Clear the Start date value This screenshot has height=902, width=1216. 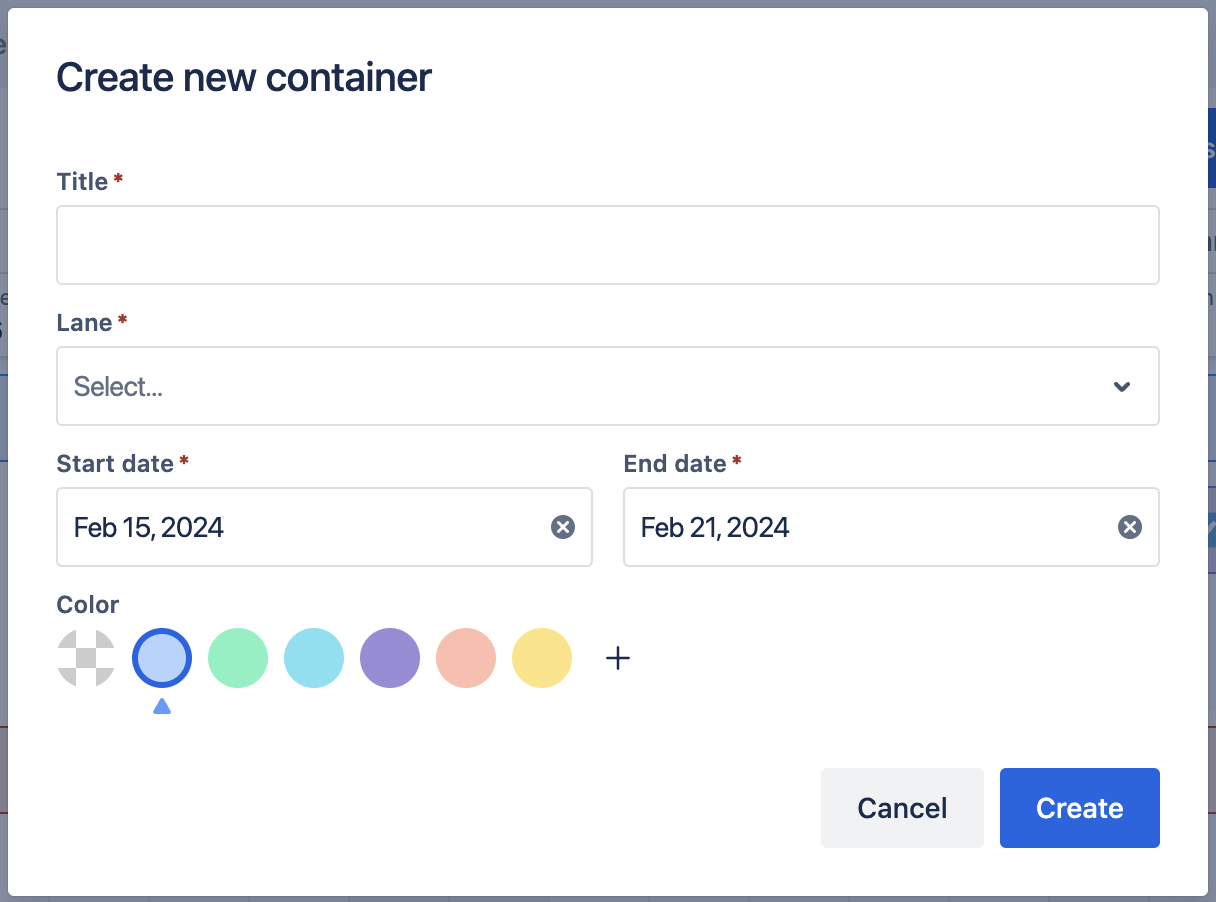563,527
